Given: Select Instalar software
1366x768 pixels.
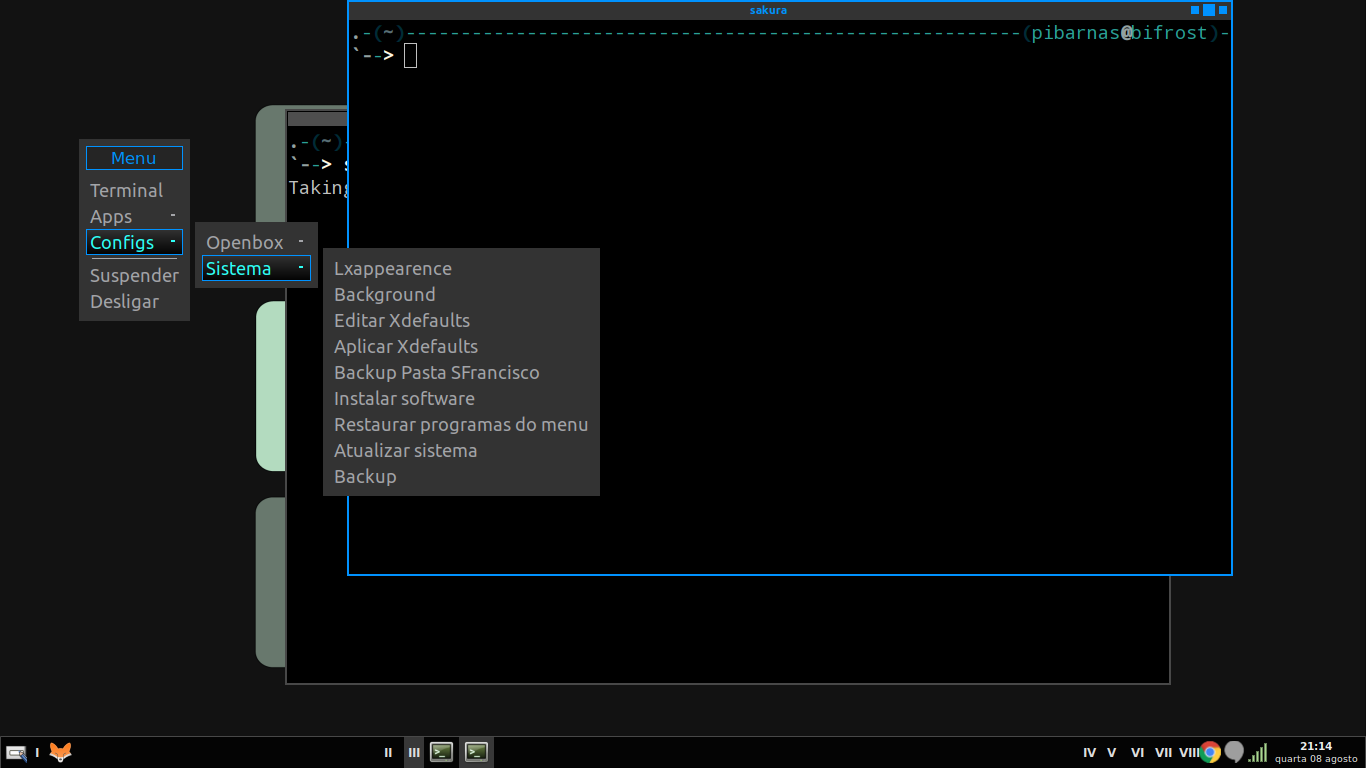Looking at the screenshot, I should tap(461, 398).
